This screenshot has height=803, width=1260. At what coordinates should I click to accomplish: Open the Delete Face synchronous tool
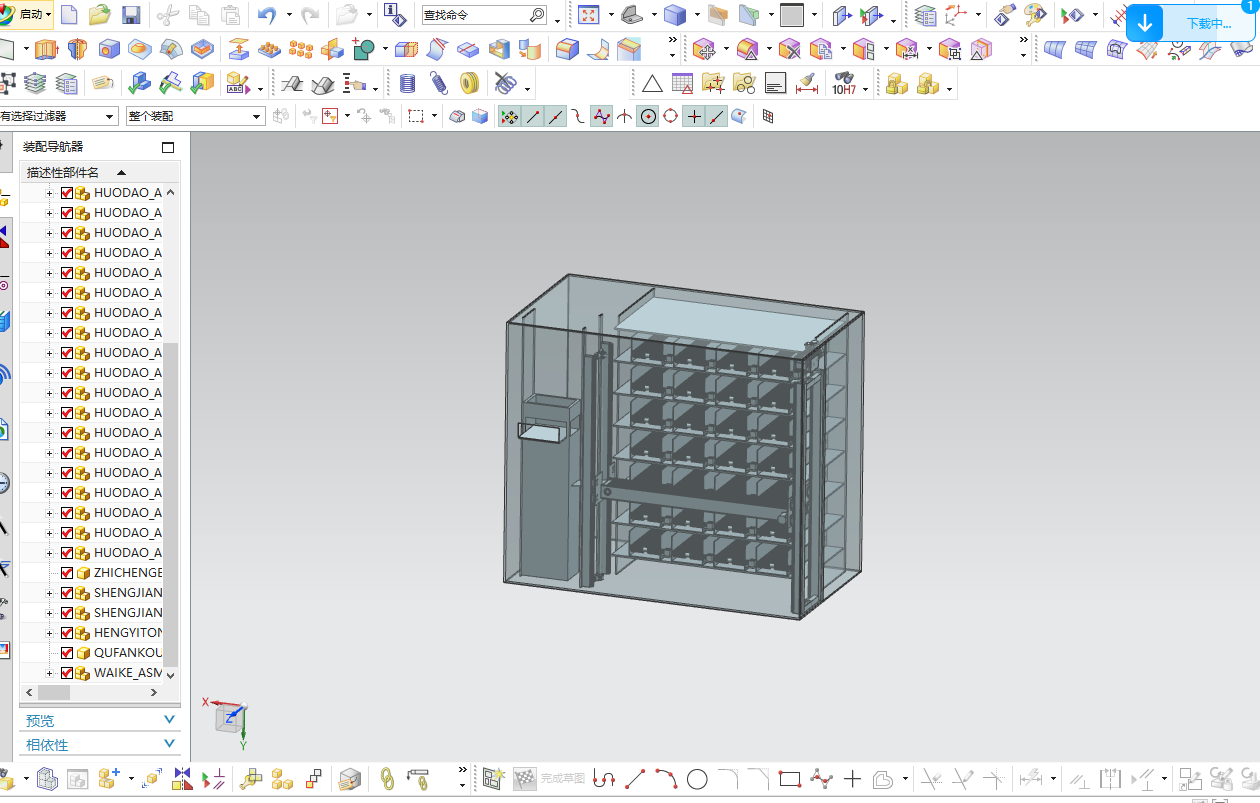[790, 48]
